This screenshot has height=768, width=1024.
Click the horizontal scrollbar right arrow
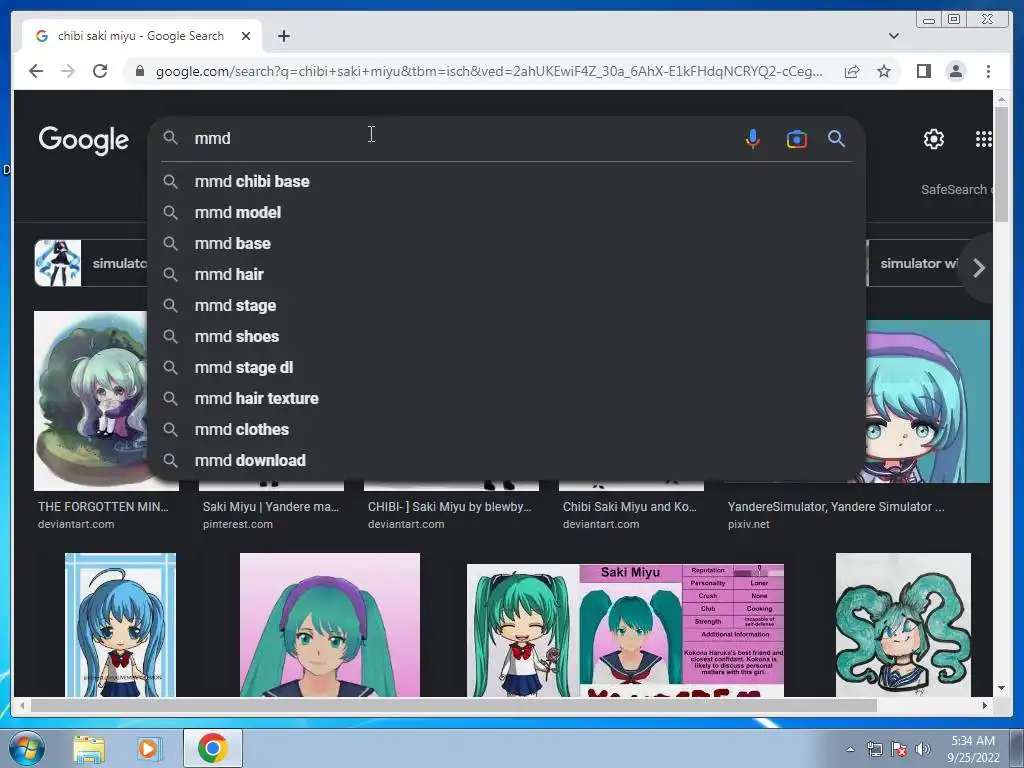click(x=985, y=705)
